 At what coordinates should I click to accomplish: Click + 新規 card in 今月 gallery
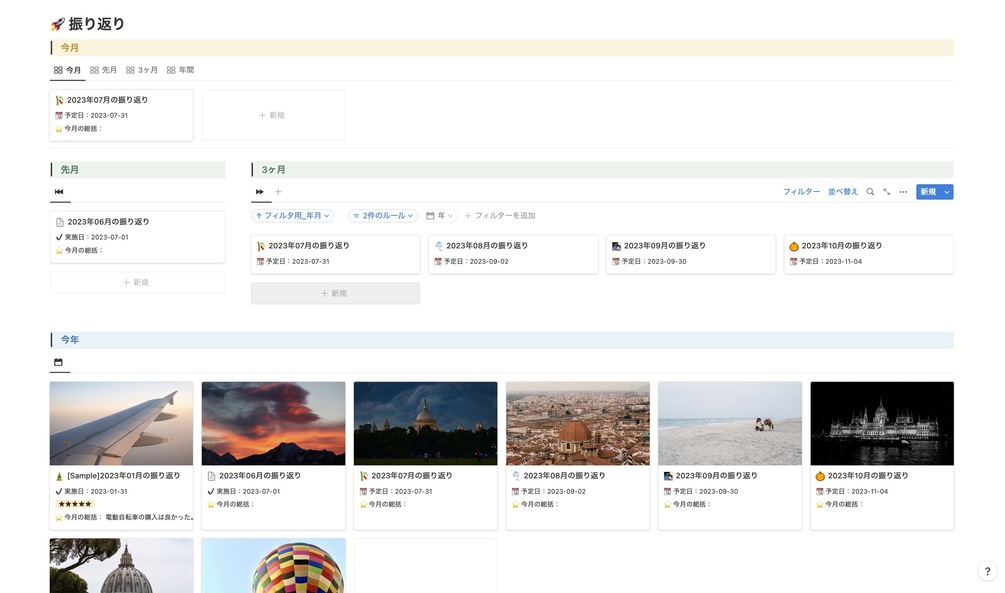coord(274,115)
